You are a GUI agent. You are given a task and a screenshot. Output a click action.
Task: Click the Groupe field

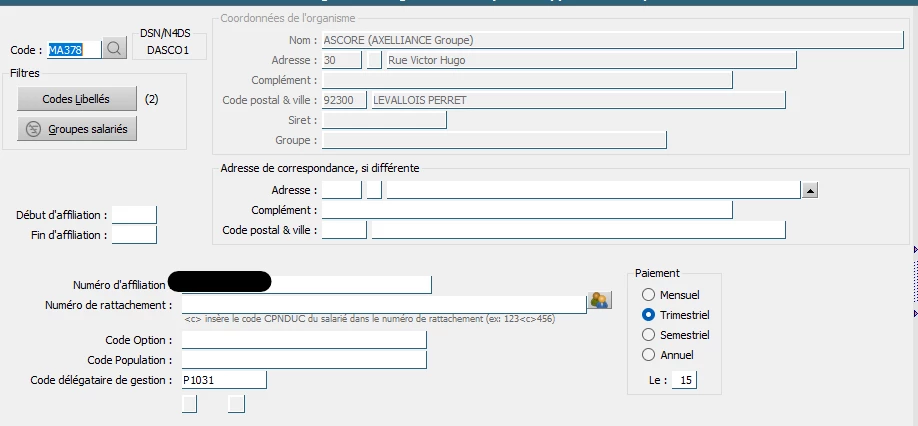(495, 140)
